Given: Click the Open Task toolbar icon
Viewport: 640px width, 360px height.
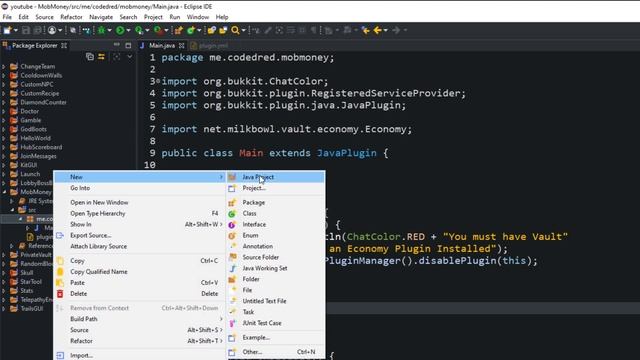Looking at the screenshot, I should [x=223, y=30].
